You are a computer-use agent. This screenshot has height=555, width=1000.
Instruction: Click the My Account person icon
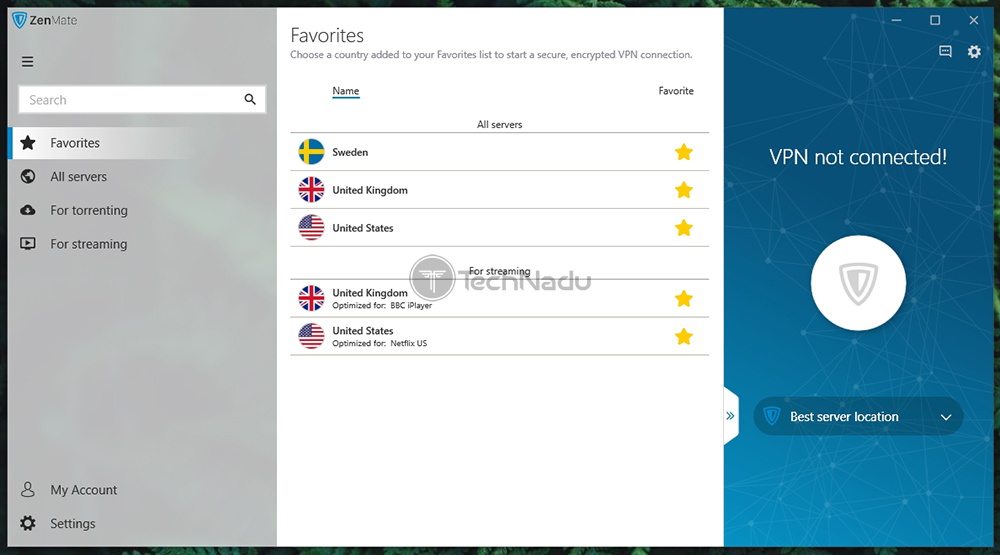(28, 489)
